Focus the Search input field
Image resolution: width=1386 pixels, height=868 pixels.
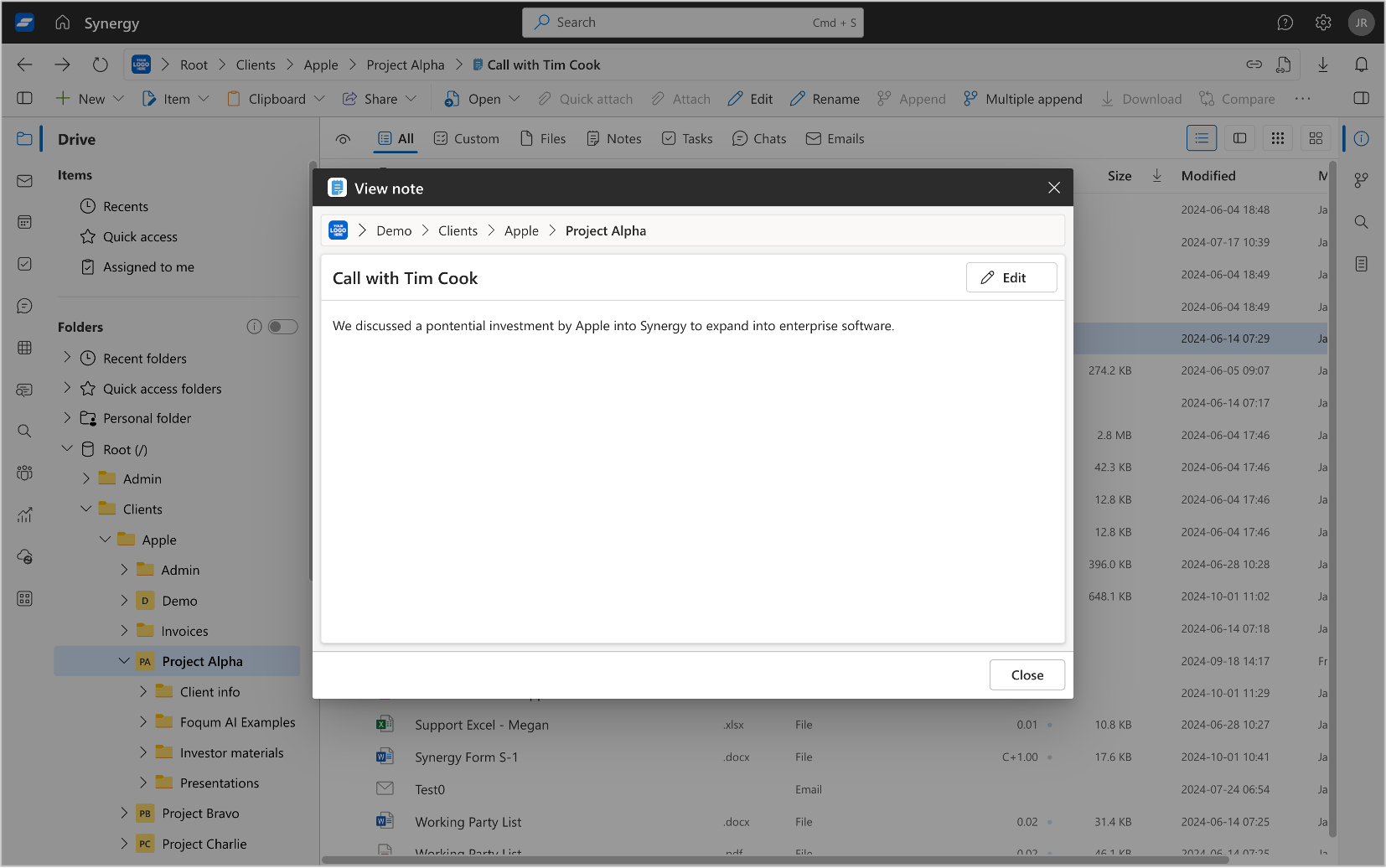click(x=693, y=23)
